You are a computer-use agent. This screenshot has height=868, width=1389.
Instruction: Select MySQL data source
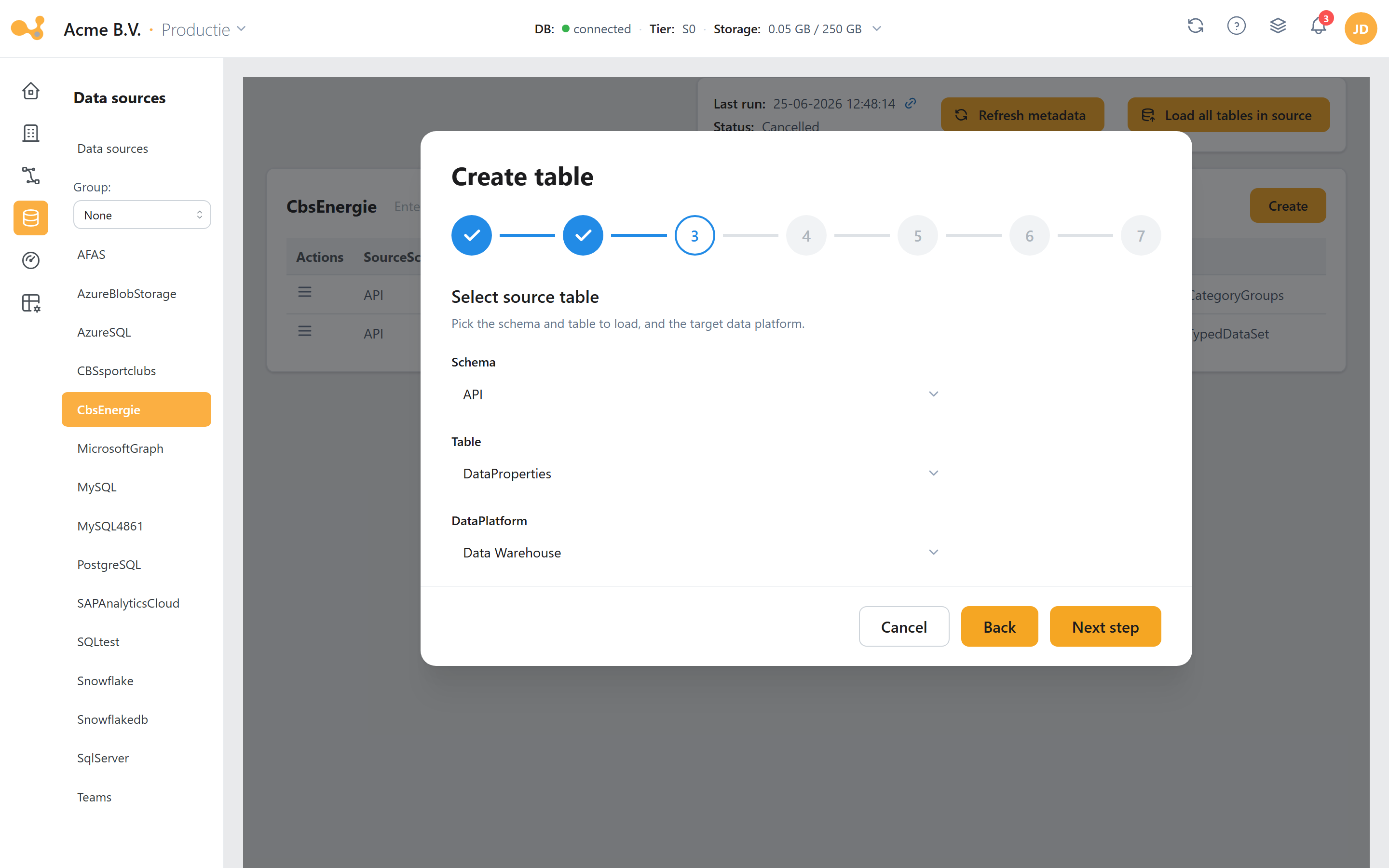point(136,487)
